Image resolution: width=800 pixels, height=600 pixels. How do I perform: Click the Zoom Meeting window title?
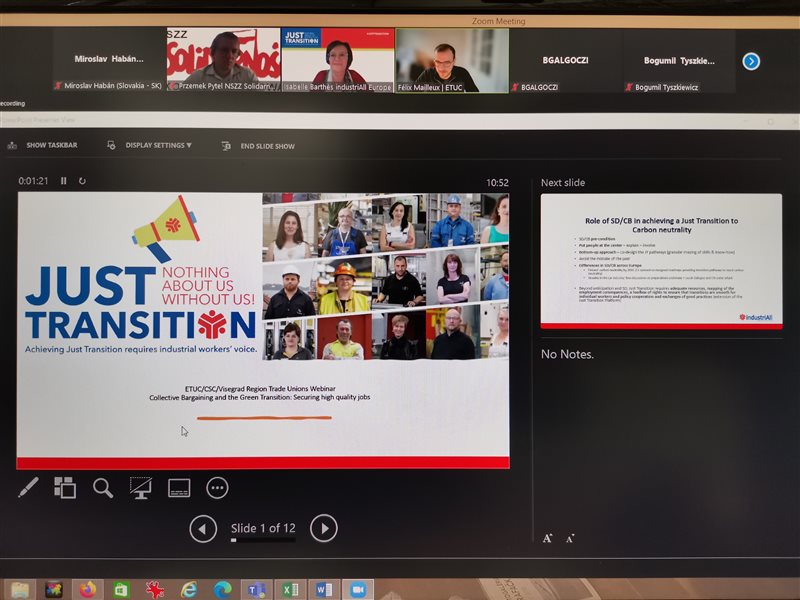tap(498, 21)
